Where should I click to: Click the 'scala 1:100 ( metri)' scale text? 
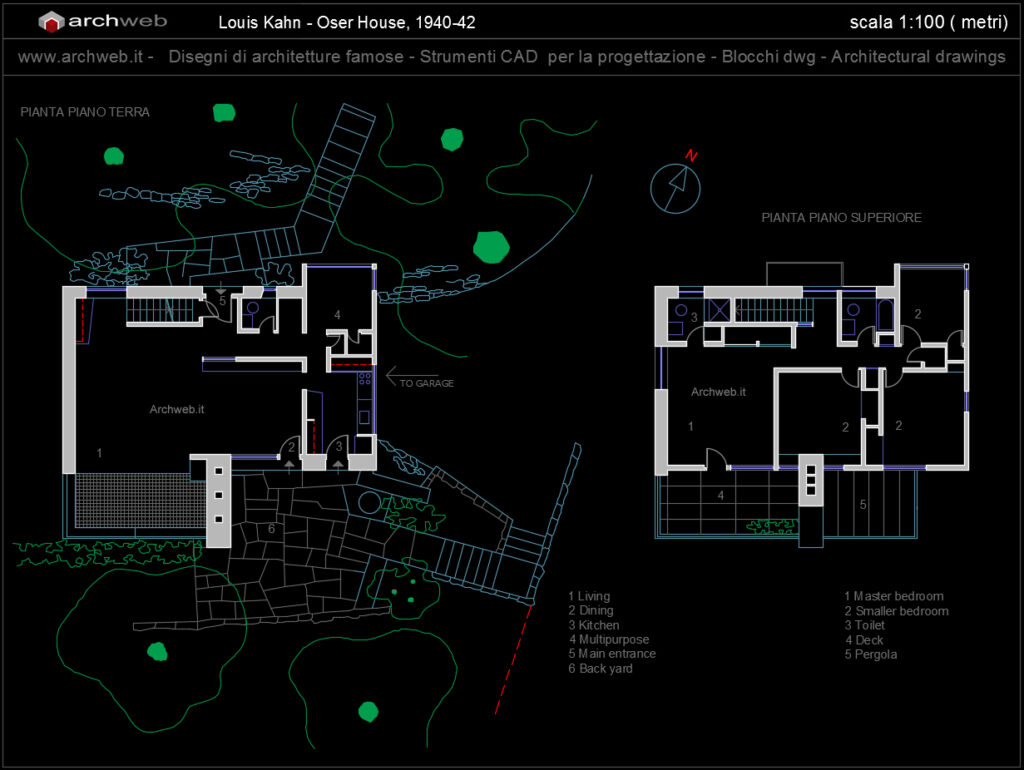click(929, 22)
